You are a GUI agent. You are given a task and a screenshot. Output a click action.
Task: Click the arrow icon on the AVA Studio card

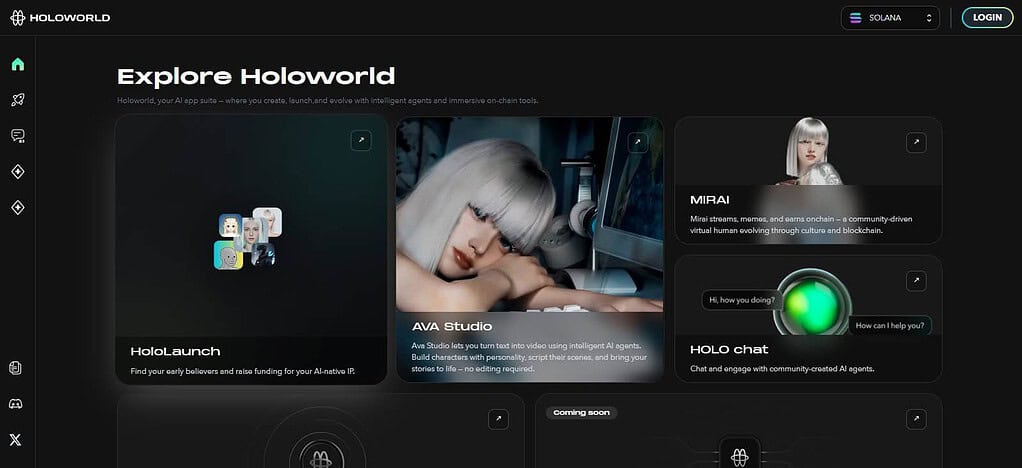coord(638,142)
